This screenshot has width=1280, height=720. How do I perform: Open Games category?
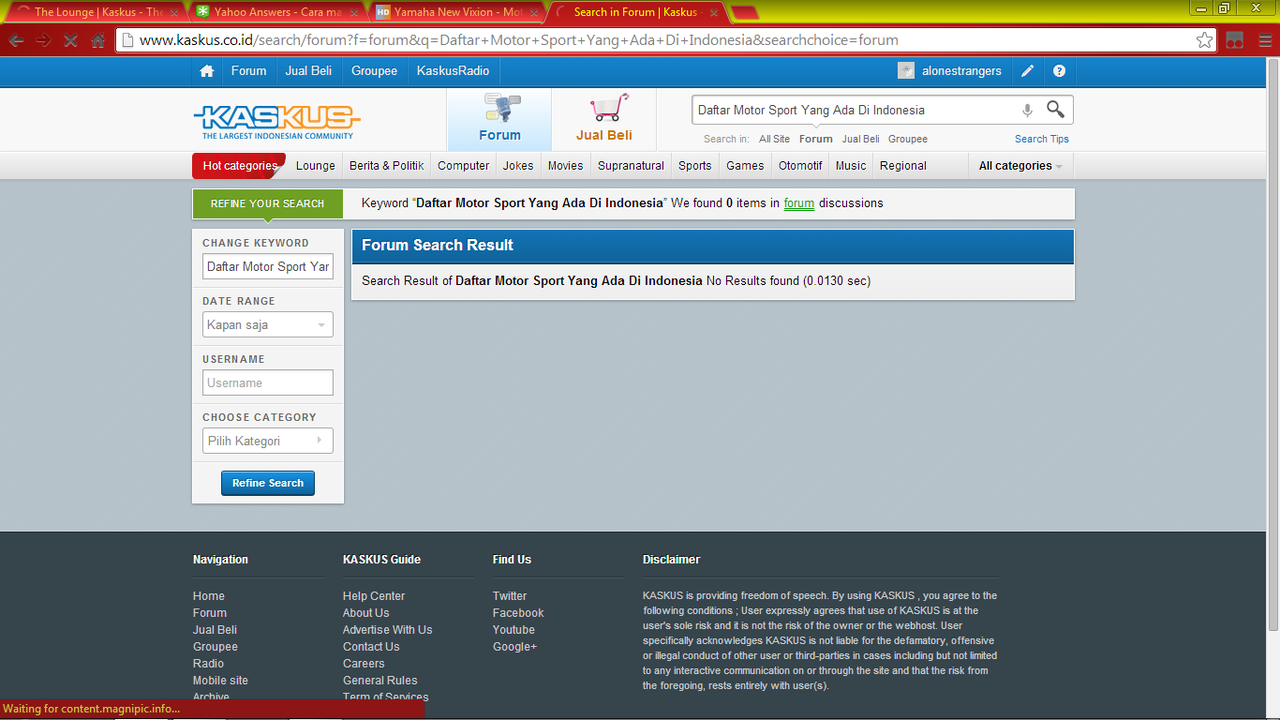[x=745, y=166]
